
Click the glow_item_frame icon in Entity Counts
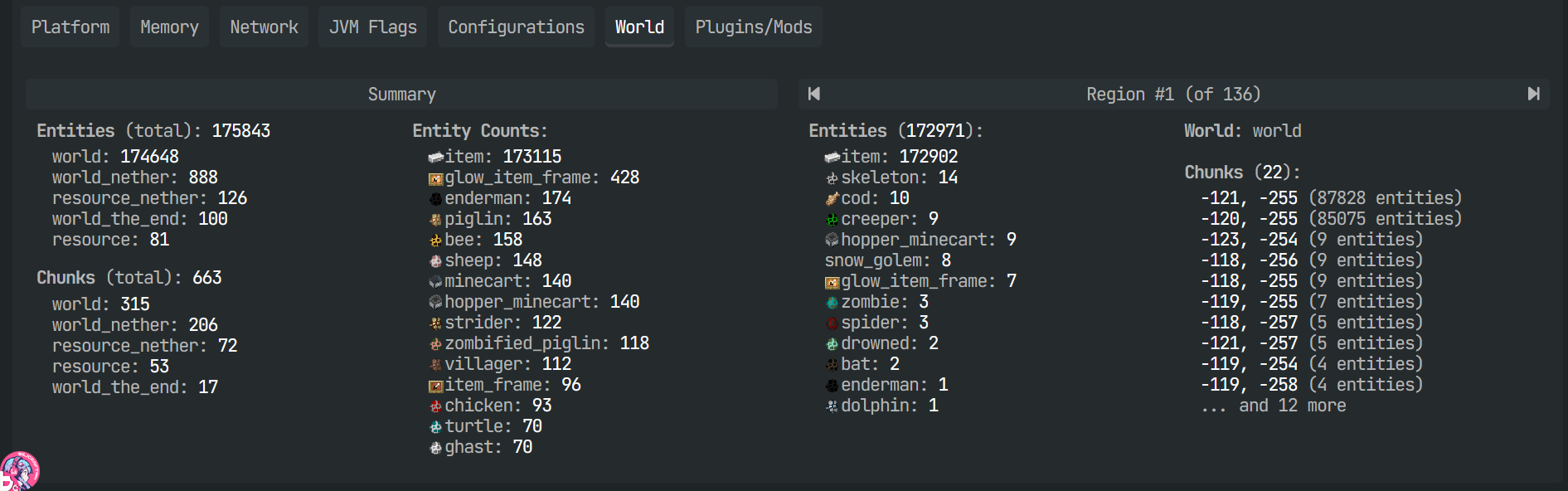tap(435, 178)
